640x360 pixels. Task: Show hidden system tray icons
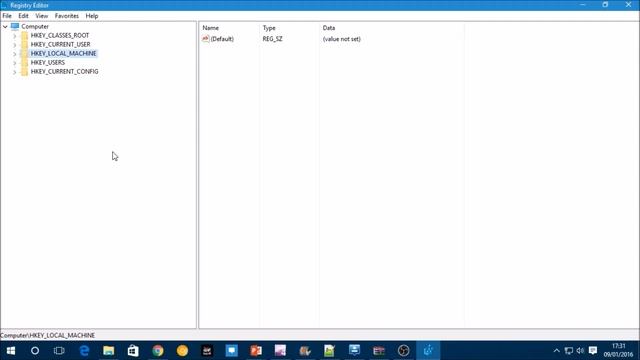click(556, 351)
